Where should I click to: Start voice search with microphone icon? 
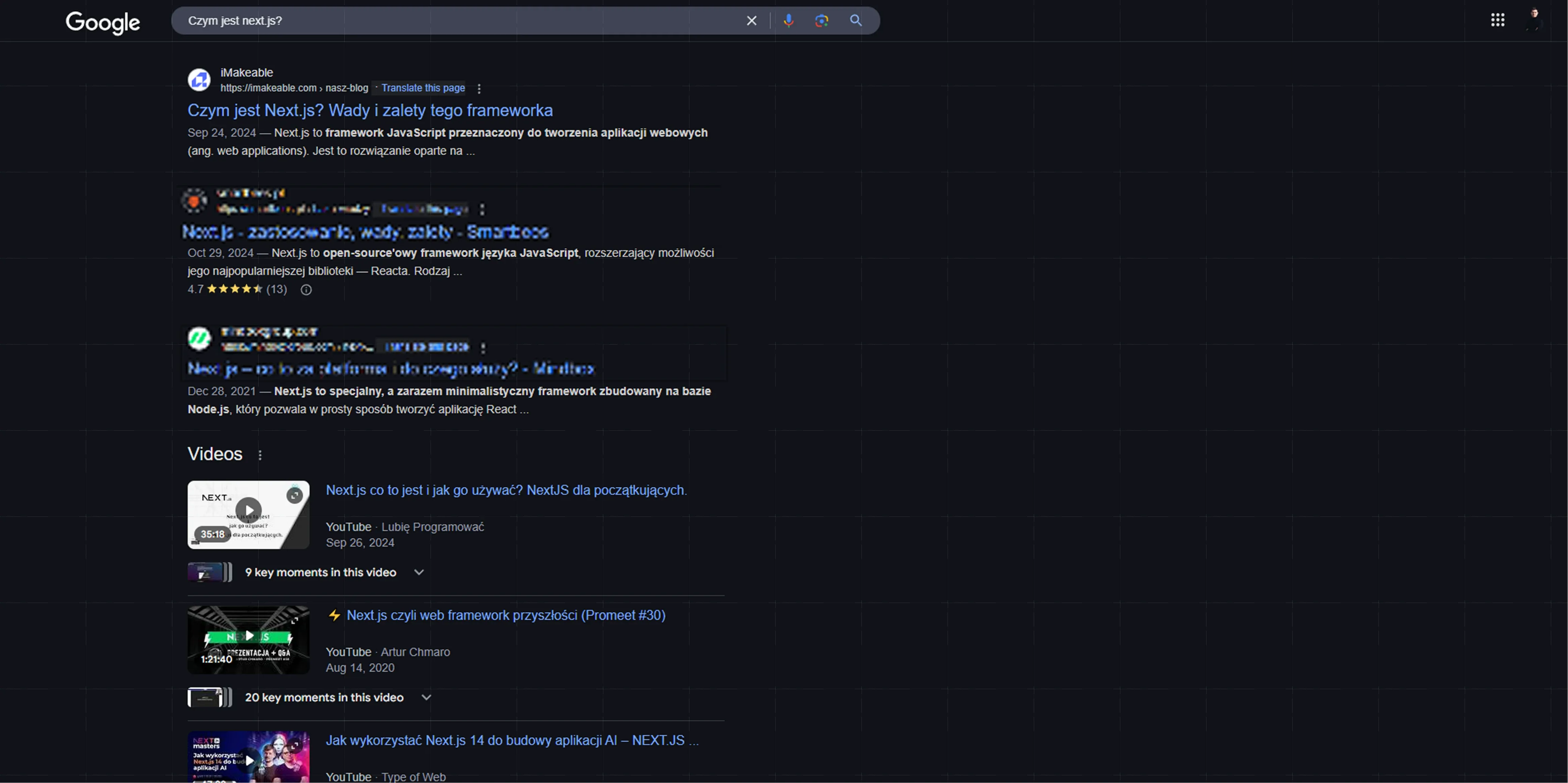pos(788,21)
